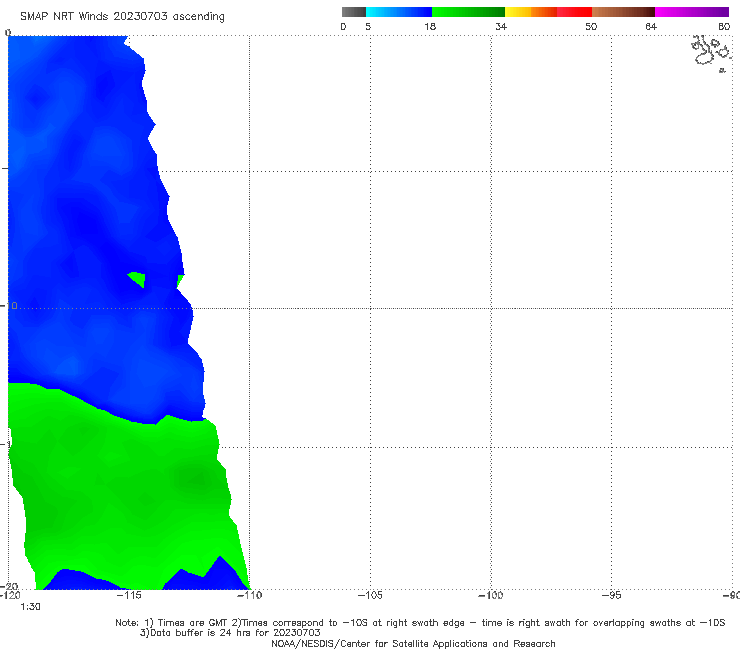The width and height of the screenshot is (740, 650).
Task: Click the '-120' longitude axis label
Action: click(10, 595)
